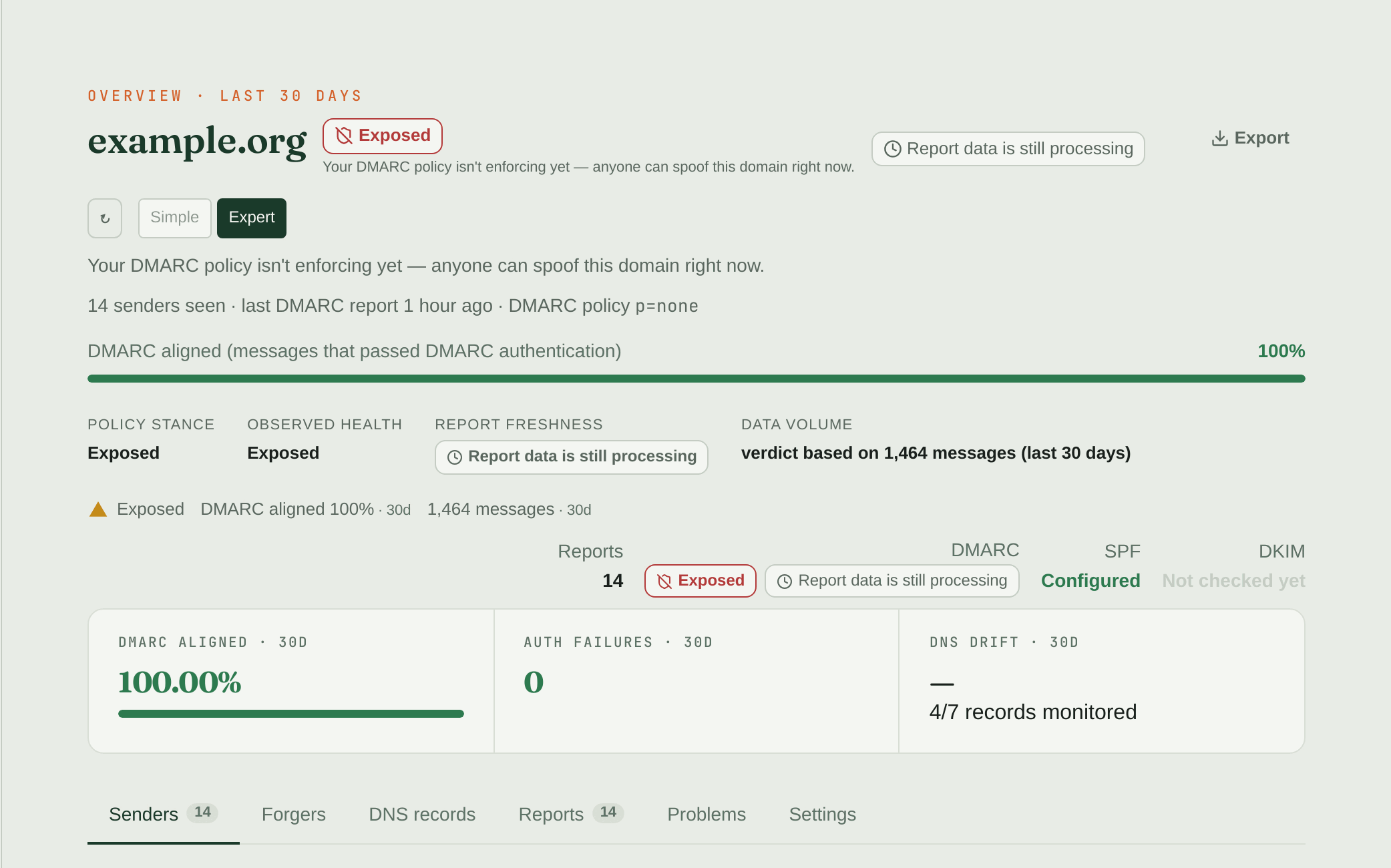
Task: Click the Senders tab count badge
Action: point(202,813)
